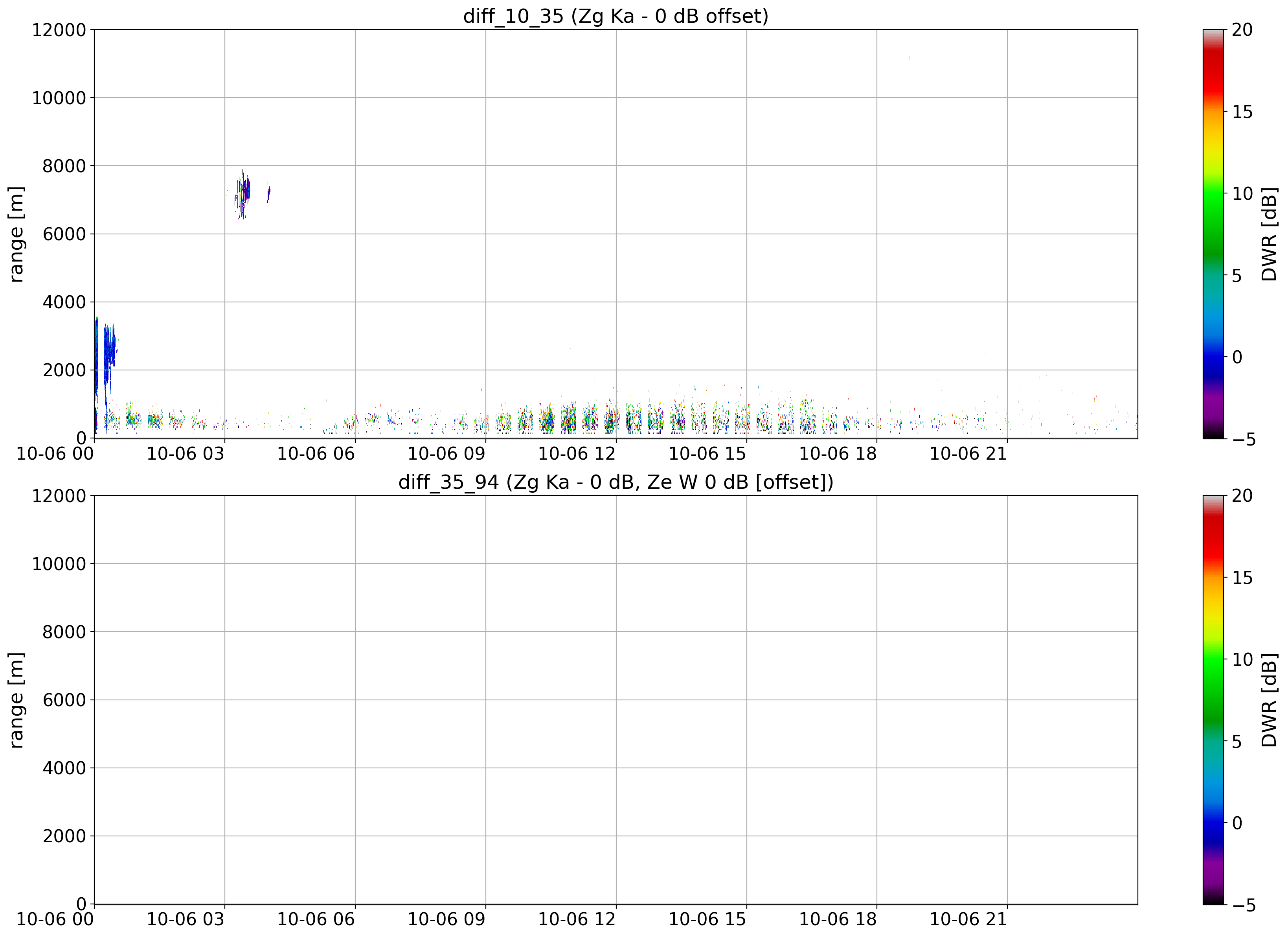
Task: Click the '6000' y-tick of the diff_35_94 plot
Action: [x=64, y=700]
